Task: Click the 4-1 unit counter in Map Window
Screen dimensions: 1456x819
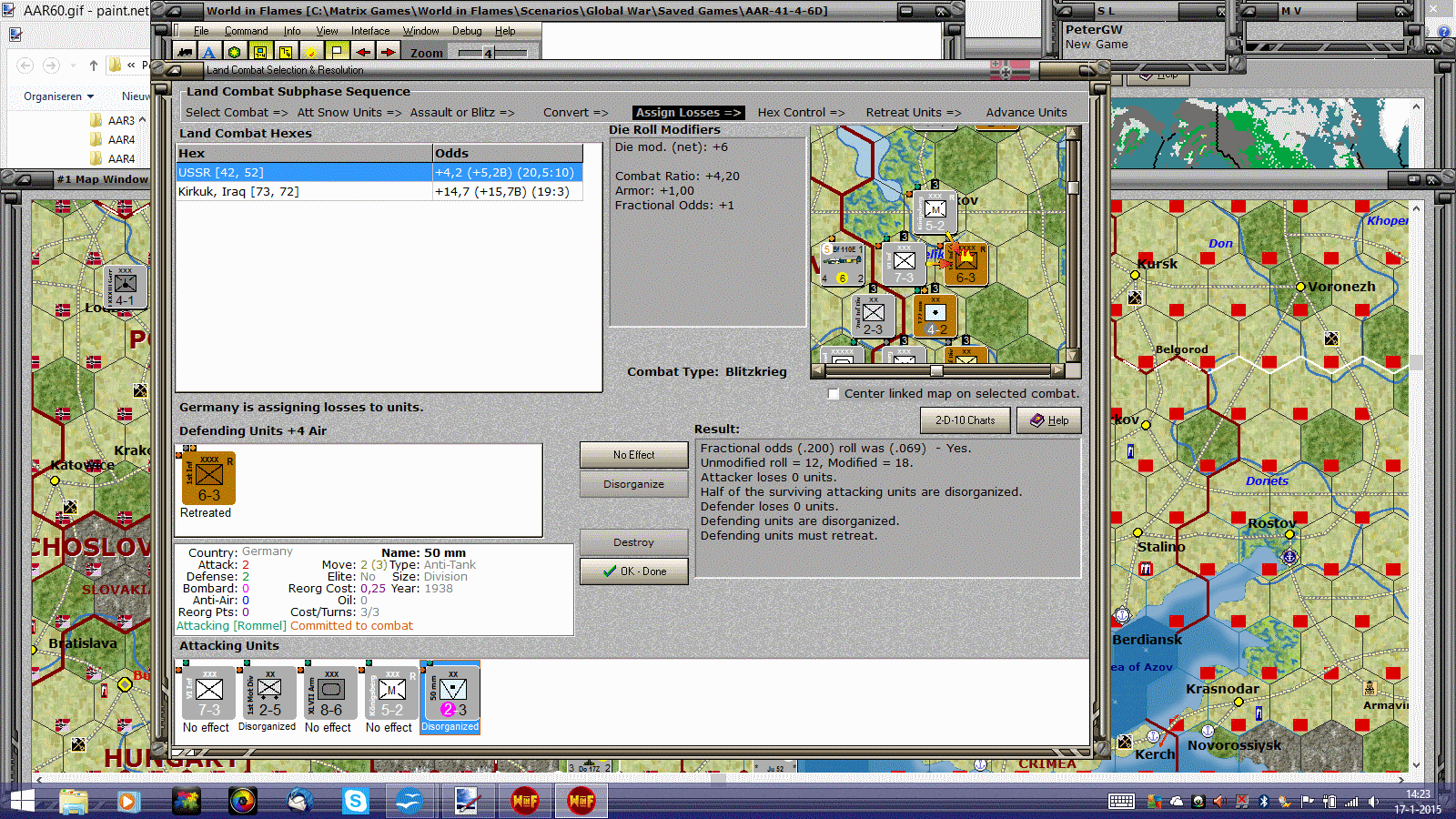Action: [x=125, y=287]
